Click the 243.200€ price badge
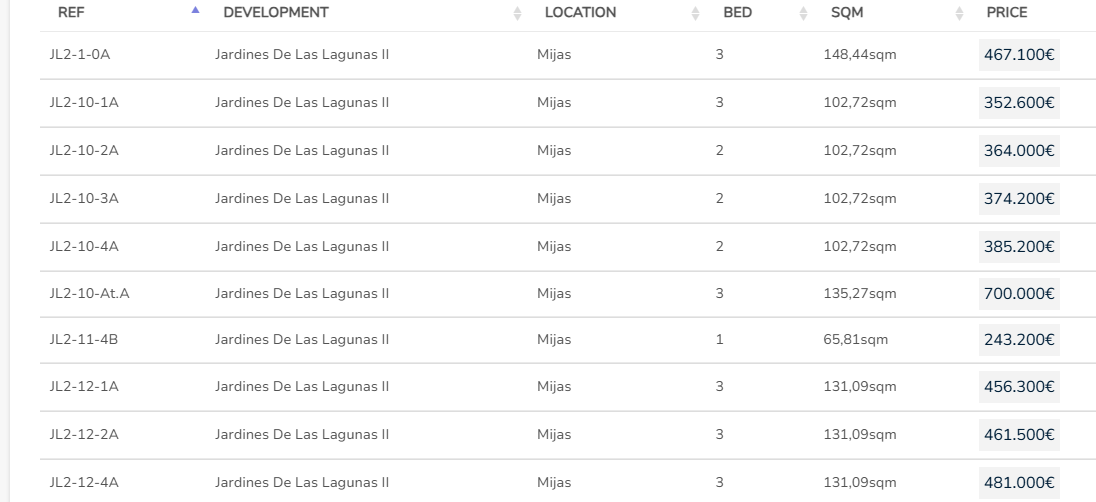Screen dimensions: 1096x502 tap(1019, 340)
